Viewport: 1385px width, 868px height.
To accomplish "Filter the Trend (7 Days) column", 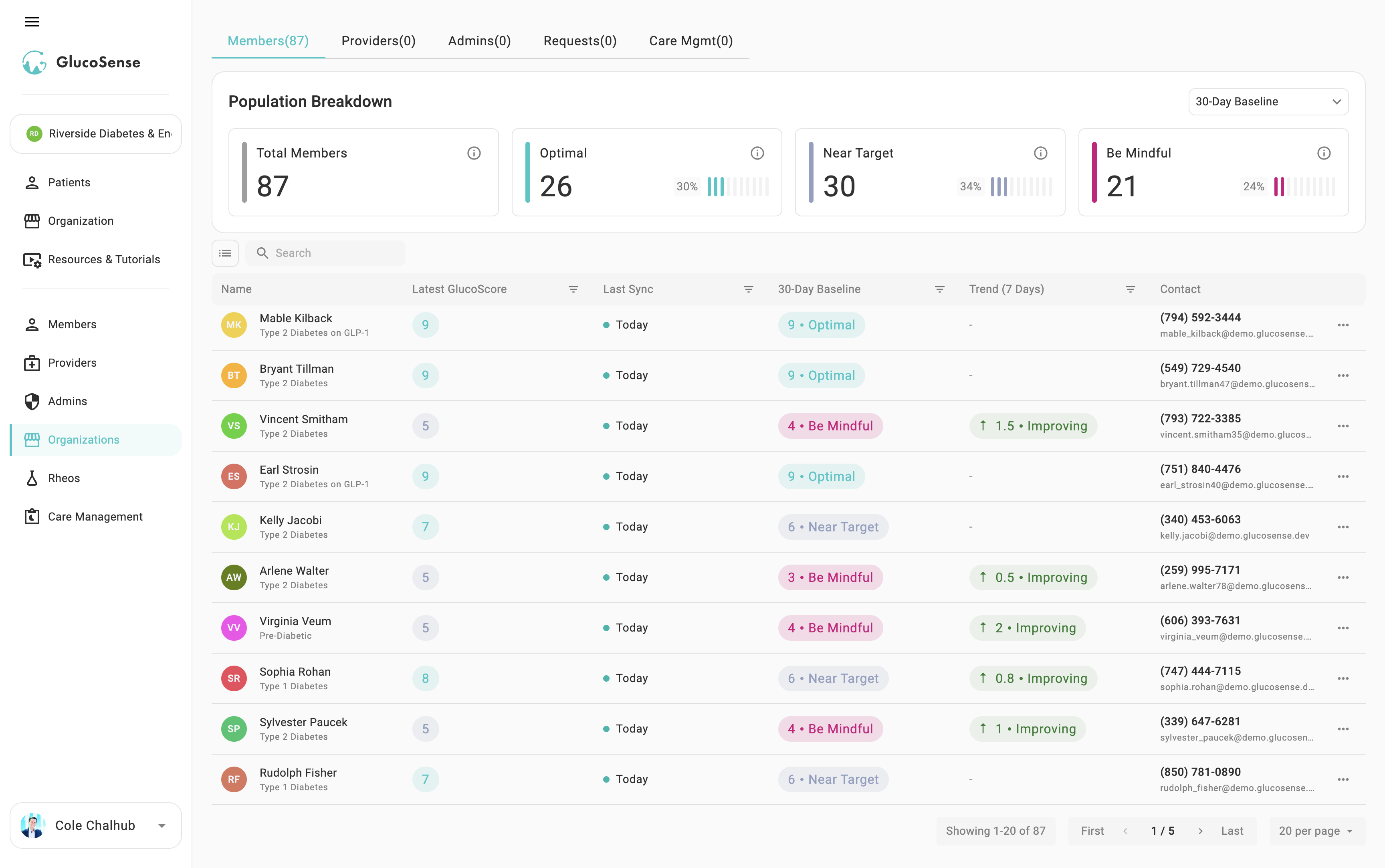I will point(1130,289).
